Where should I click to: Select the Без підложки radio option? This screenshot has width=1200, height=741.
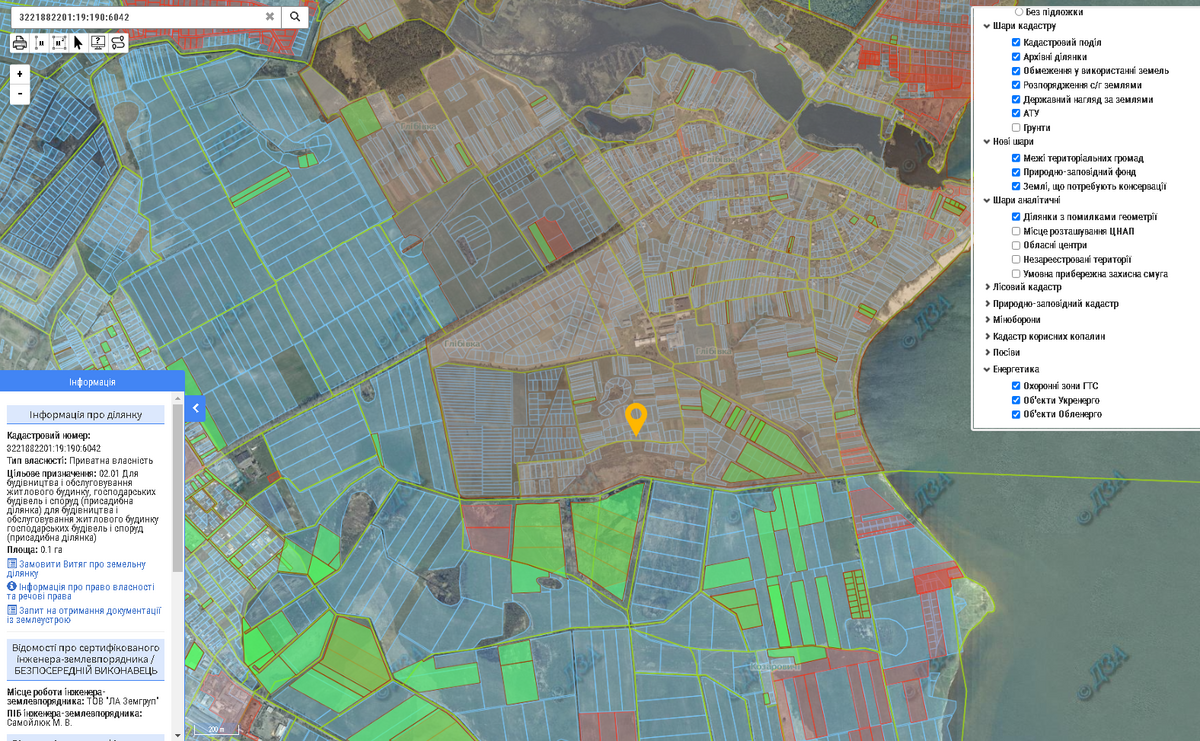(x=1020, y=12)
